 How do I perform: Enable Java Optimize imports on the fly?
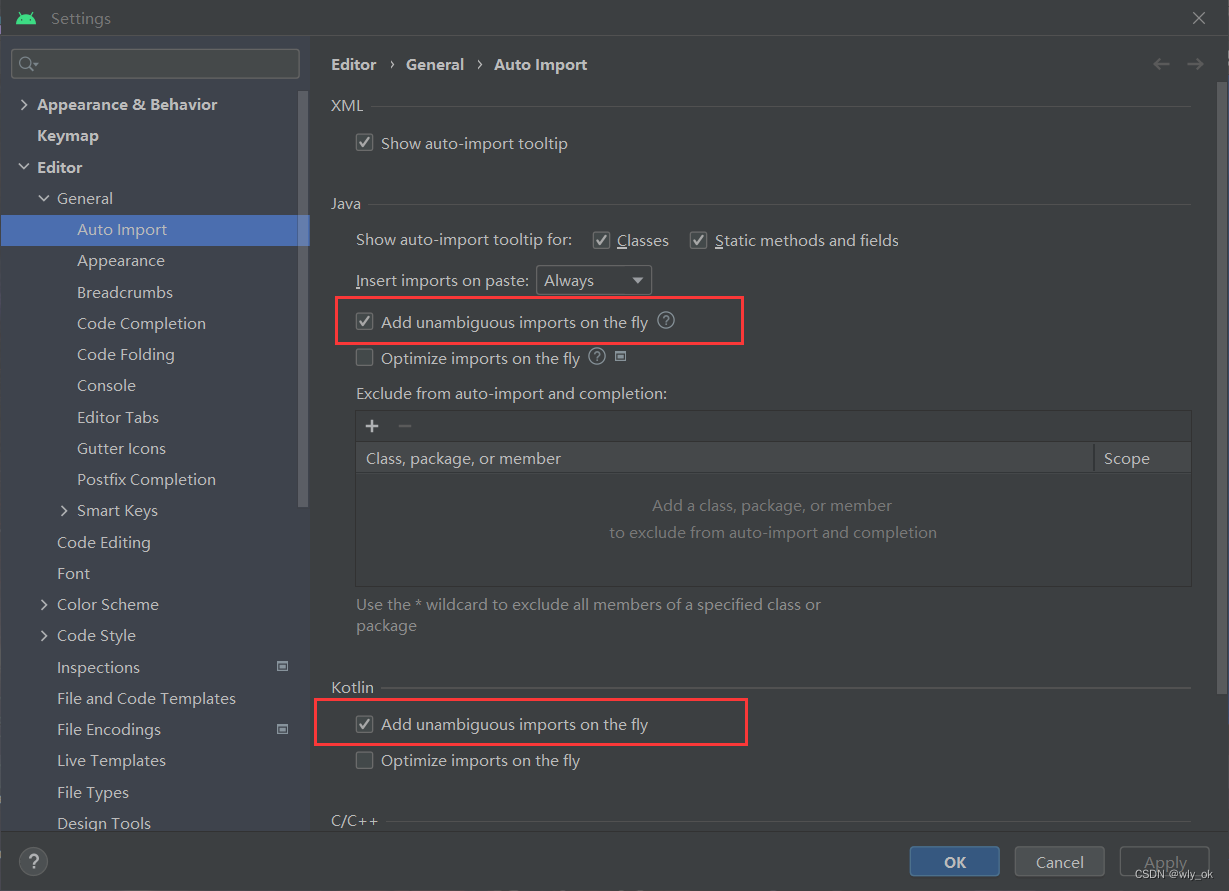(365, 358)
